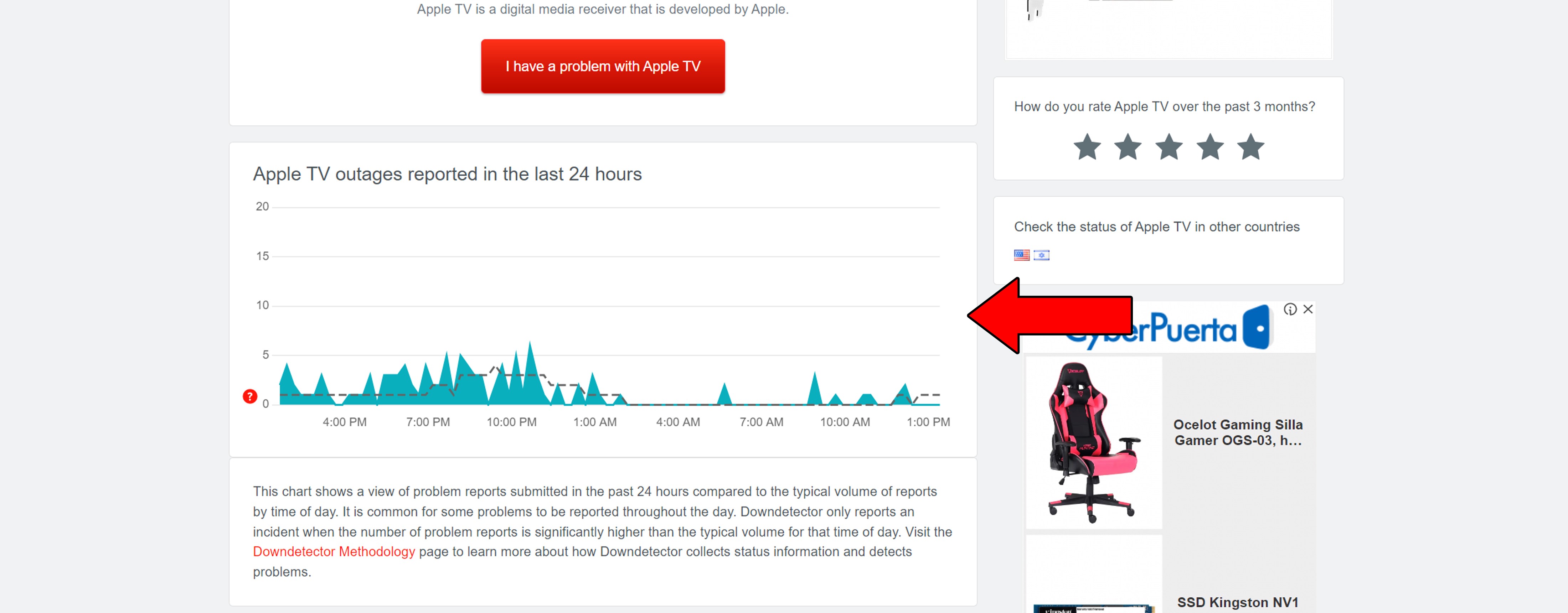Click the 10:00 AM chart axis label
The height and width of the screenshot is (613, 1568).
click(x=845, y=422)
